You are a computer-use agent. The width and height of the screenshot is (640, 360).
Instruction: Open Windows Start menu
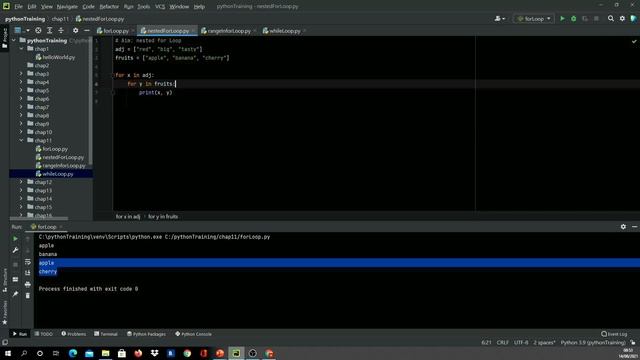coord(8,353)
